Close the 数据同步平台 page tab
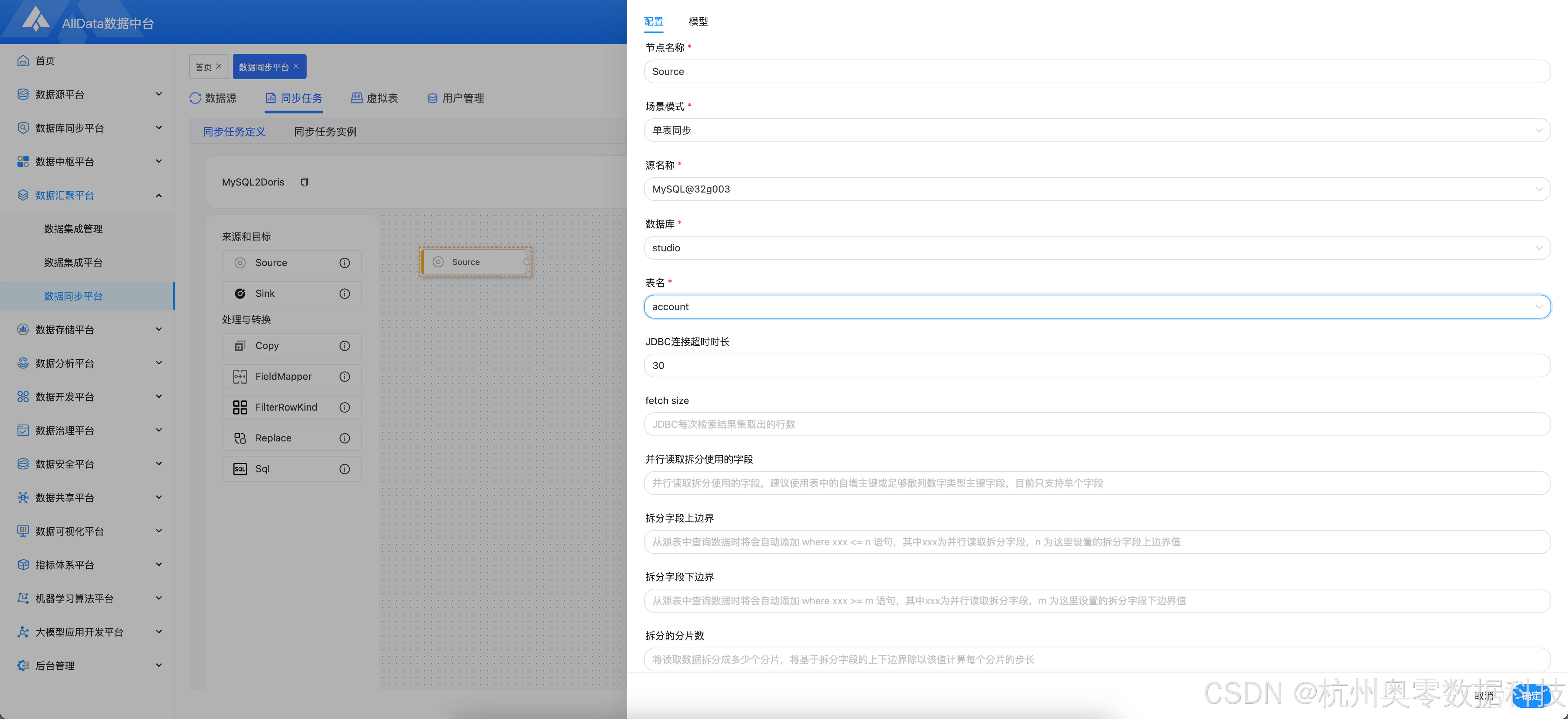 click(x=296, y=67)
